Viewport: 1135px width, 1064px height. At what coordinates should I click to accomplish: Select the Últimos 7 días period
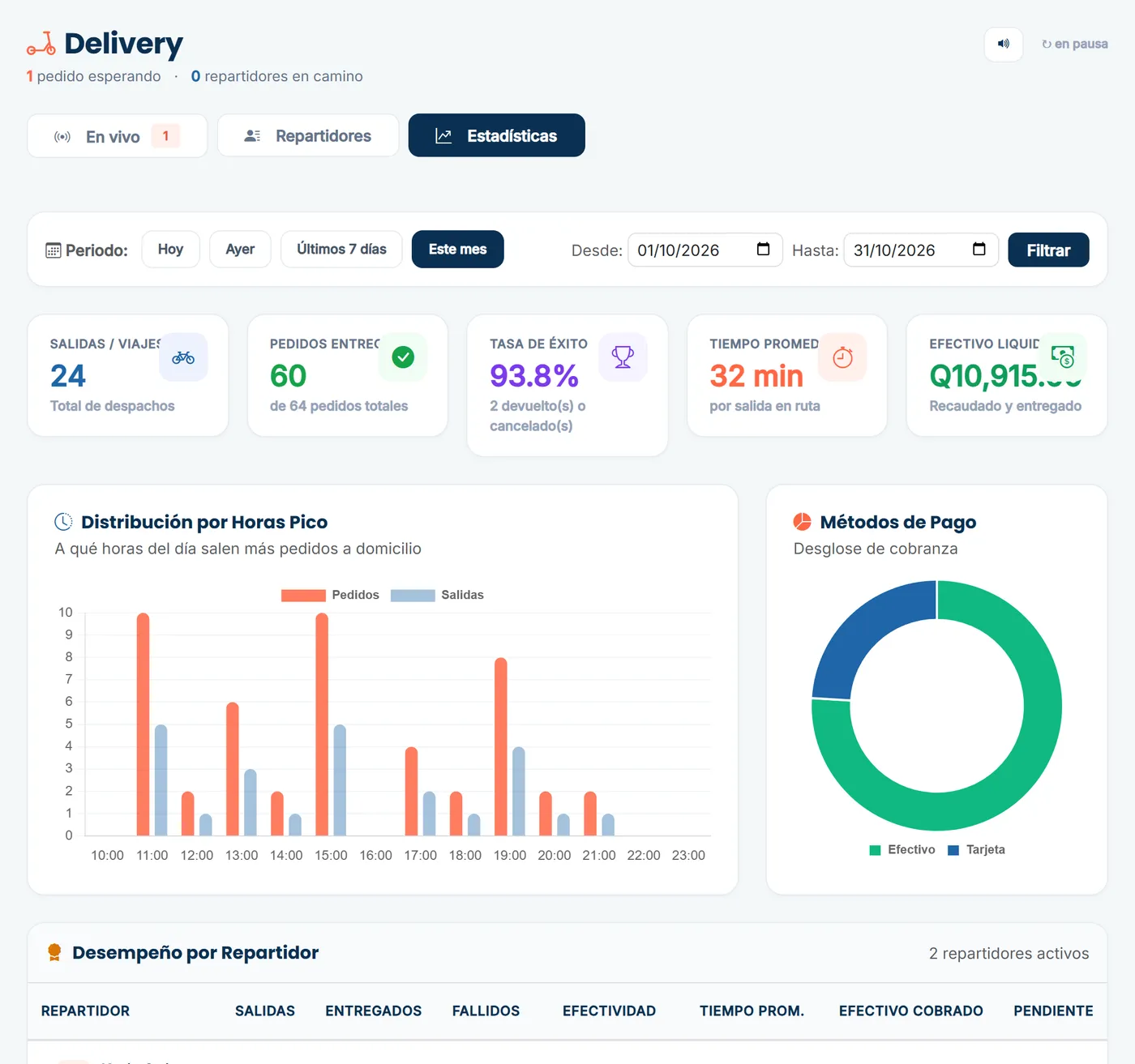[341, 250]
